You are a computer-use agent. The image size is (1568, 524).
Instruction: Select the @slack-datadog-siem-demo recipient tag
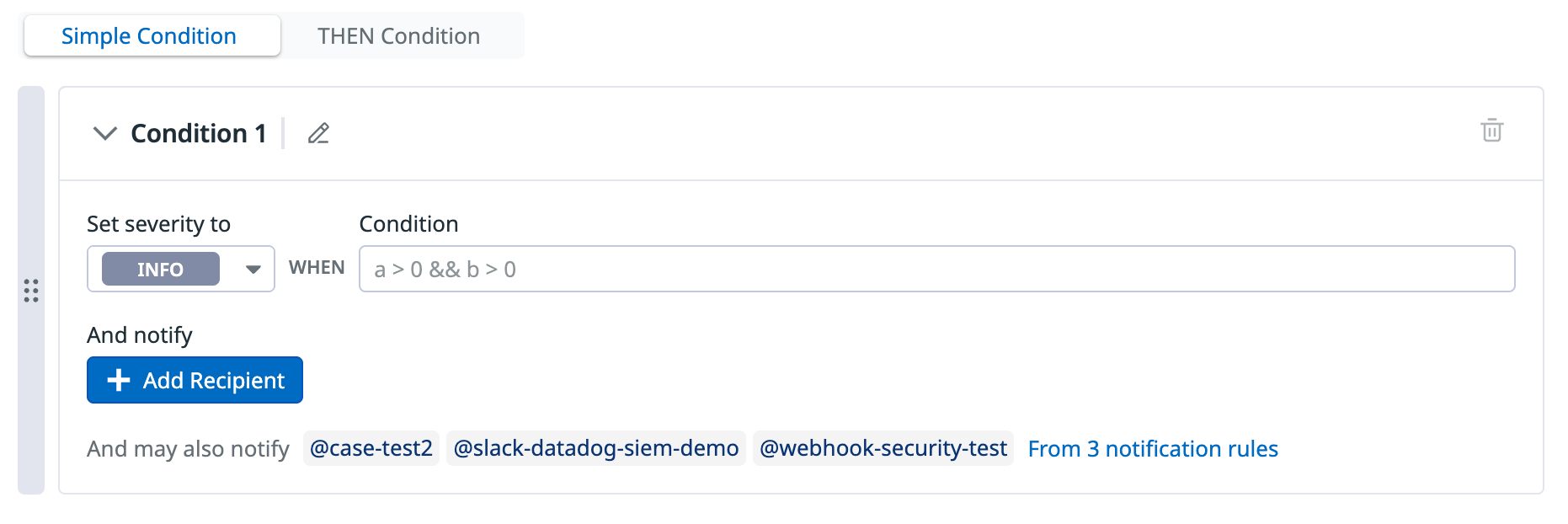pos(596,448)
